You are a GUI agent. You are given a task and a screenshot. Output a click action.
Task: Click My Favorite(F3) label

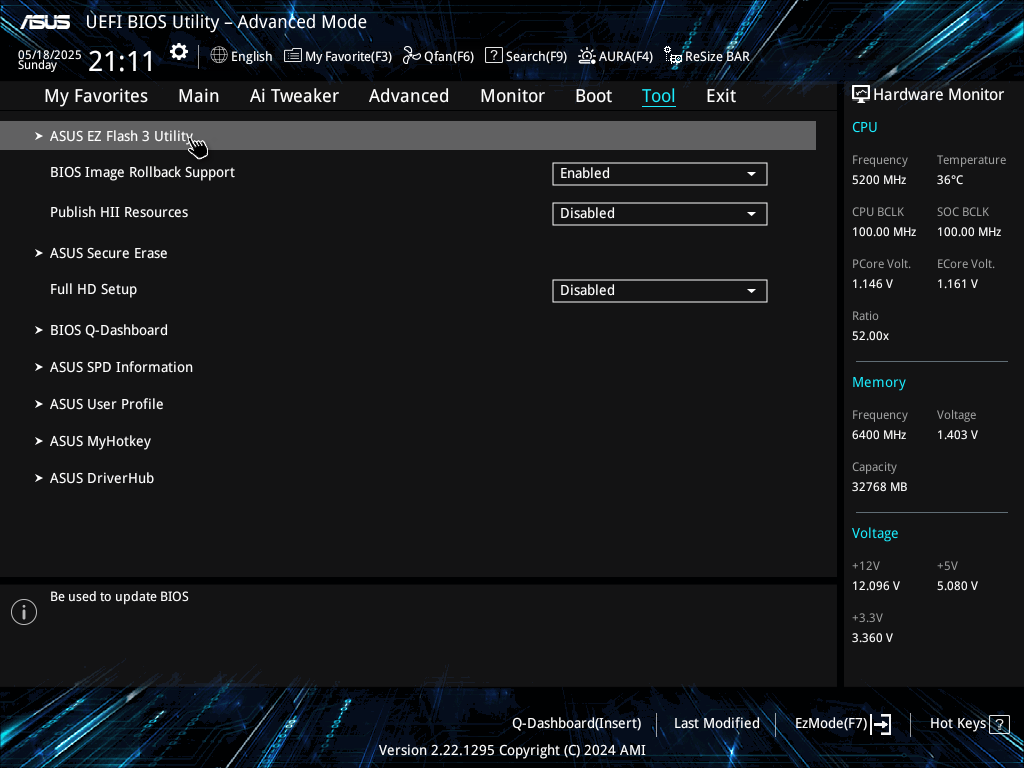(x=348, y=56)
